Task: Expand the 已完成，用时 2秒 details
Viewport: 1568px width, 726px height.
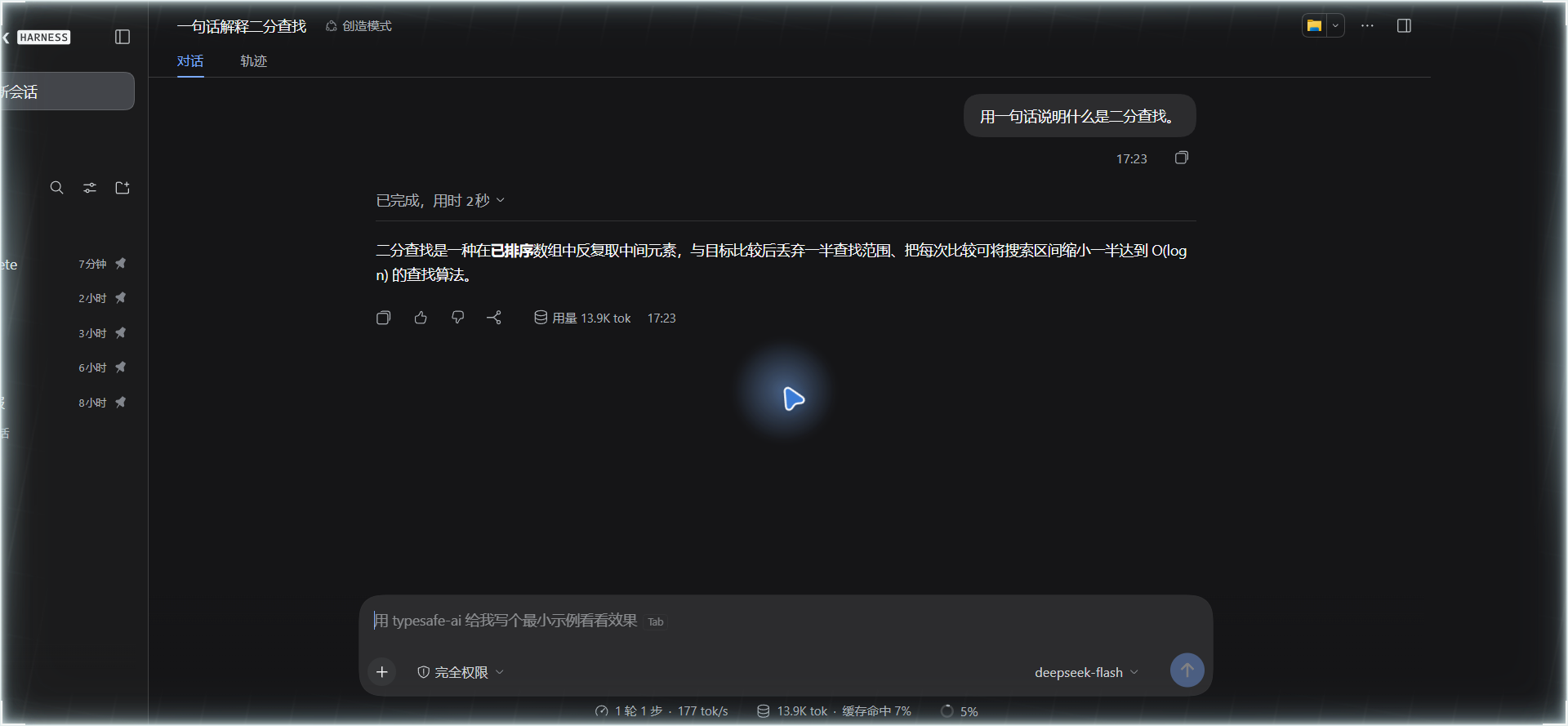Action: pos(440,201)
